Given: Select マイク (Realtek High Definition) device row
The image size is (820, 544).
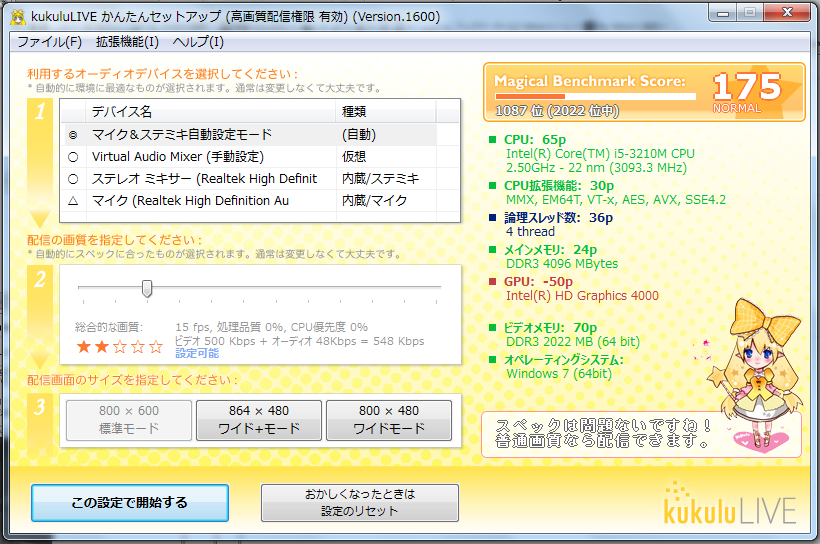Looking at the screenshot, I should pyautogui.click(x=73, y=200).
